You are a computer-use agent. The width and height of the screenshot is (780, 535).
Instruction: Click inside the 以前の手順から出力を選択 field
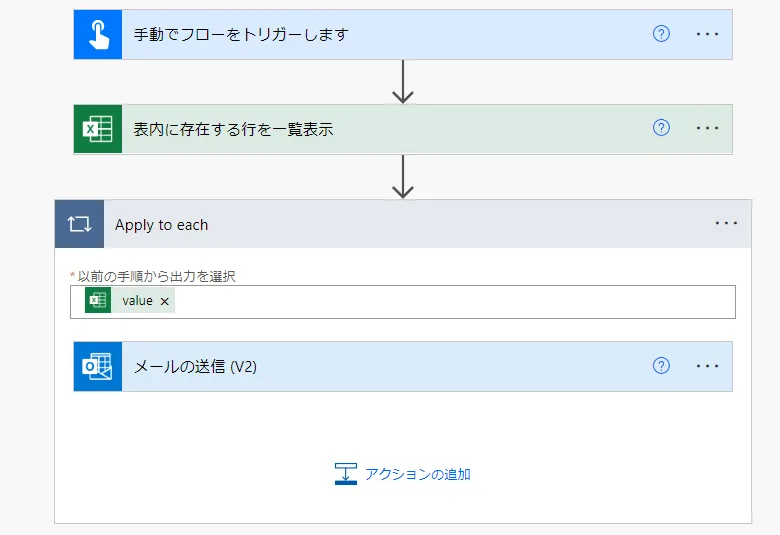[x=450, y=301]
